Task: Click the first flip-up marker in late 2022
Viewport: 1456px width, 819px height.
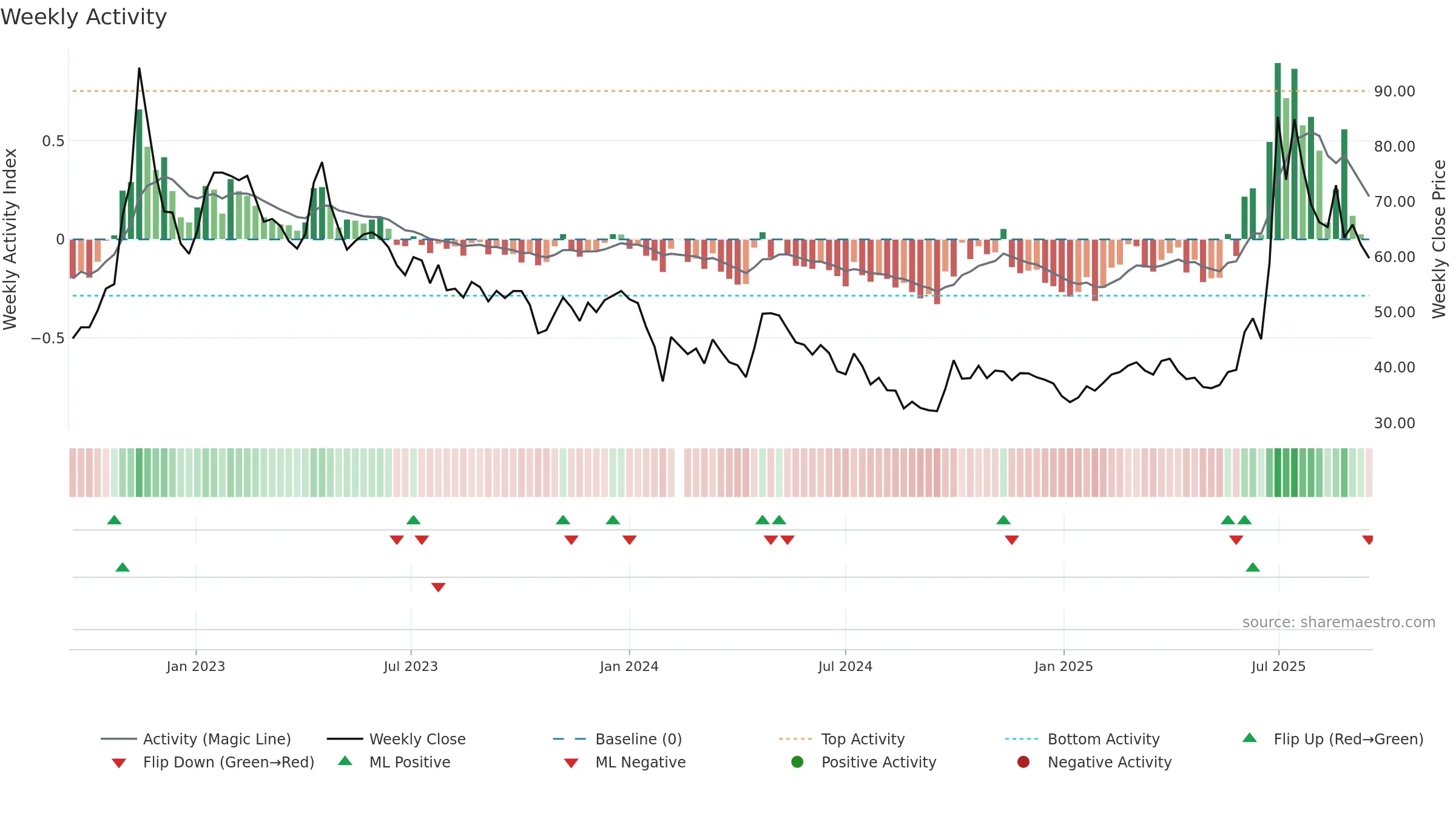Action: (x=114, y=520)
